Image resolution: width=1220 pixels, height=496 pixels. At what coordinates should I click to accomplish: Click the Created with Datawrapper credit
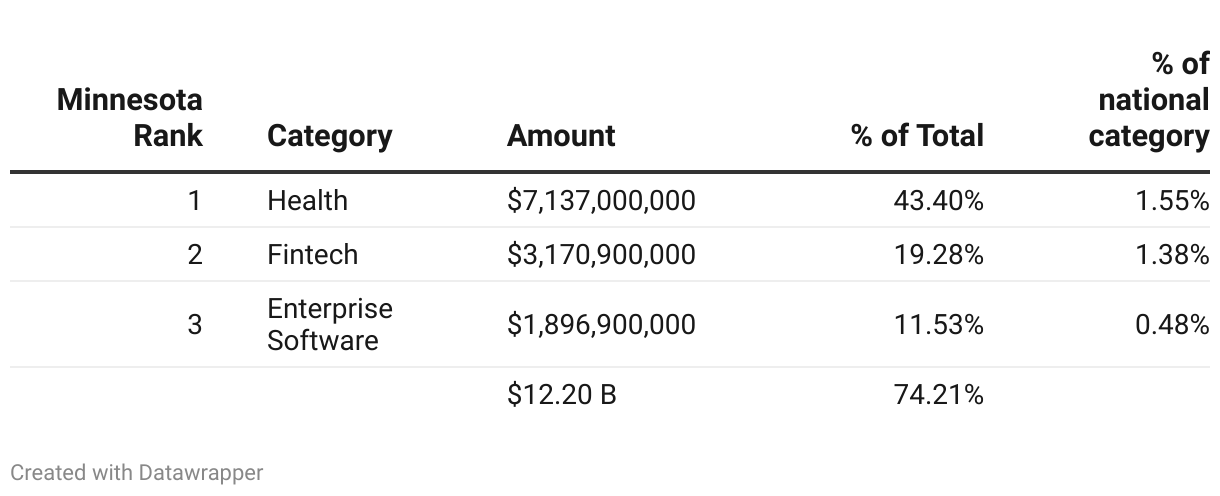[137, 472]
